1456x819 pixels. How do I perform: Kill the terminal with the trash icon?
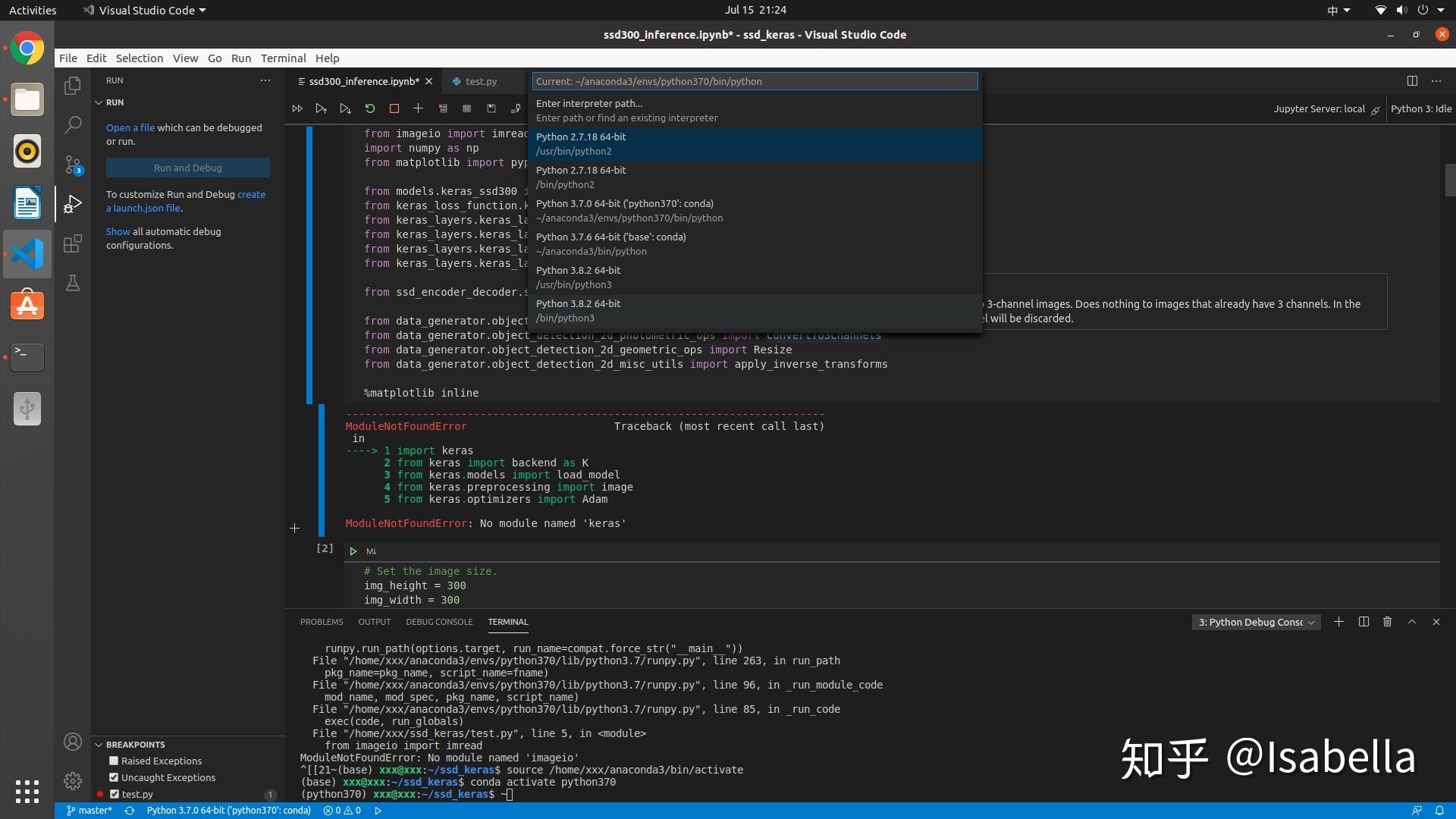[x=1387, y=622]
